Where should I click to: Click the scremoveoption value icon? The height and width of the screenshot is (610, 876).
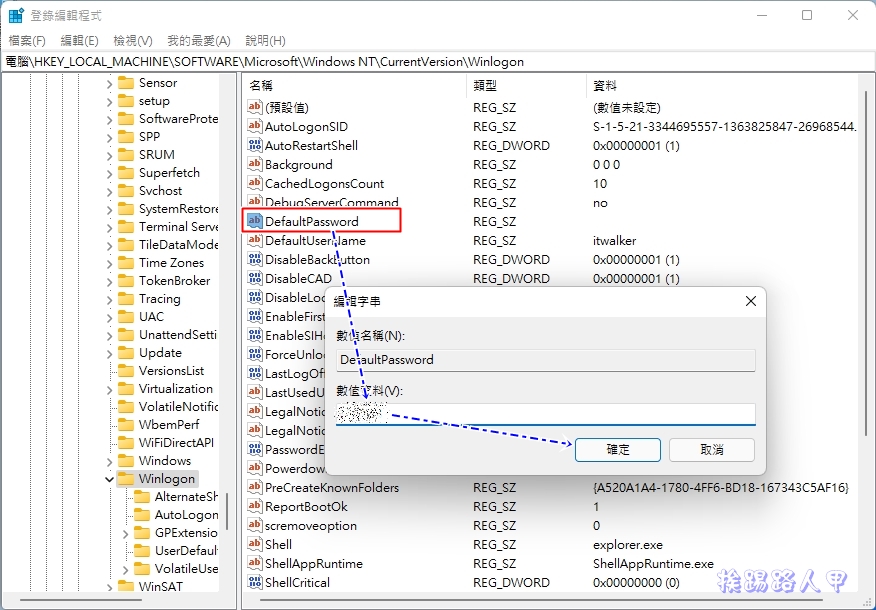(x=255, y=525)
